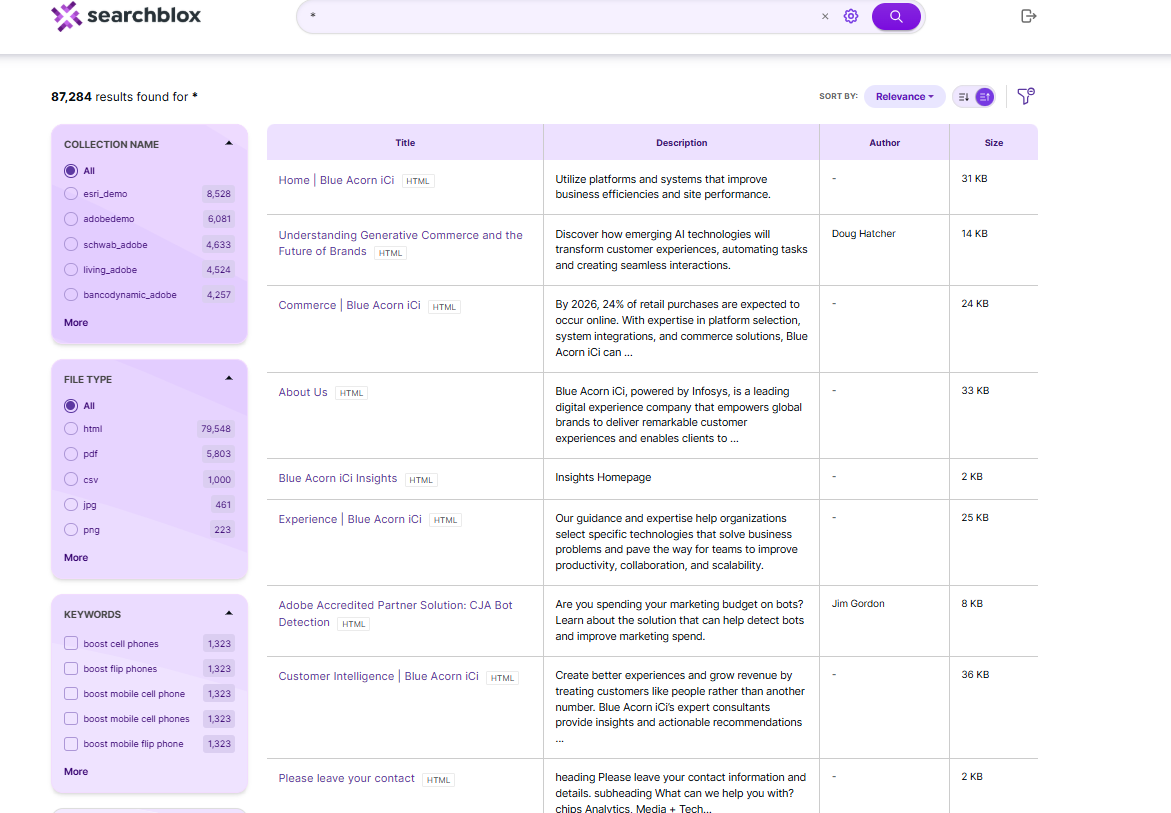The height and width of the screenshot is (813, 1171).
Task: Show More under File Type
Action: tap(76, 558)
